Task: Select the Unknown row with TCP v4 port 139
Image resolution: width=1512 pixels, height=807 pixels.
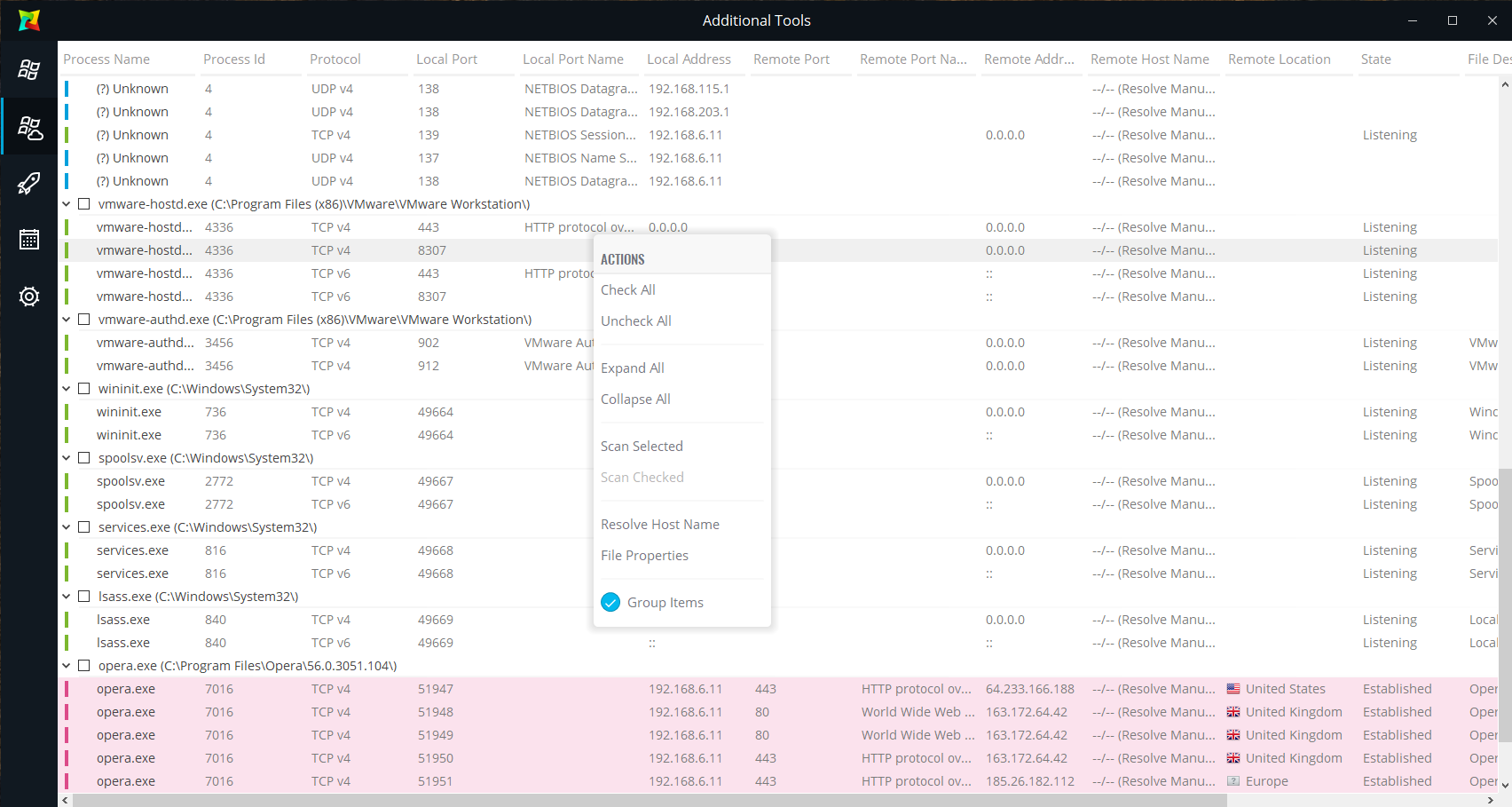Action: click(x=778, y=135)
